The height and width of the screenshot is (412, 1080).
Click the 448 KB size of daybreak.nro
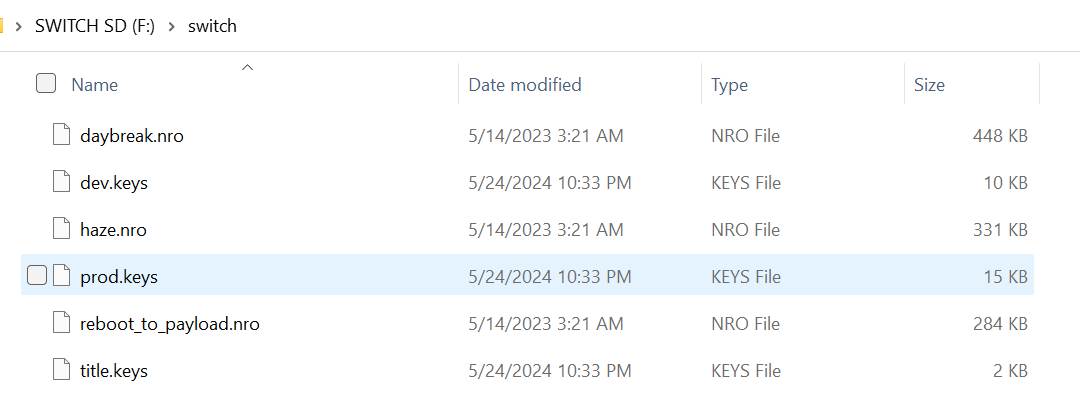[1000, 136]
